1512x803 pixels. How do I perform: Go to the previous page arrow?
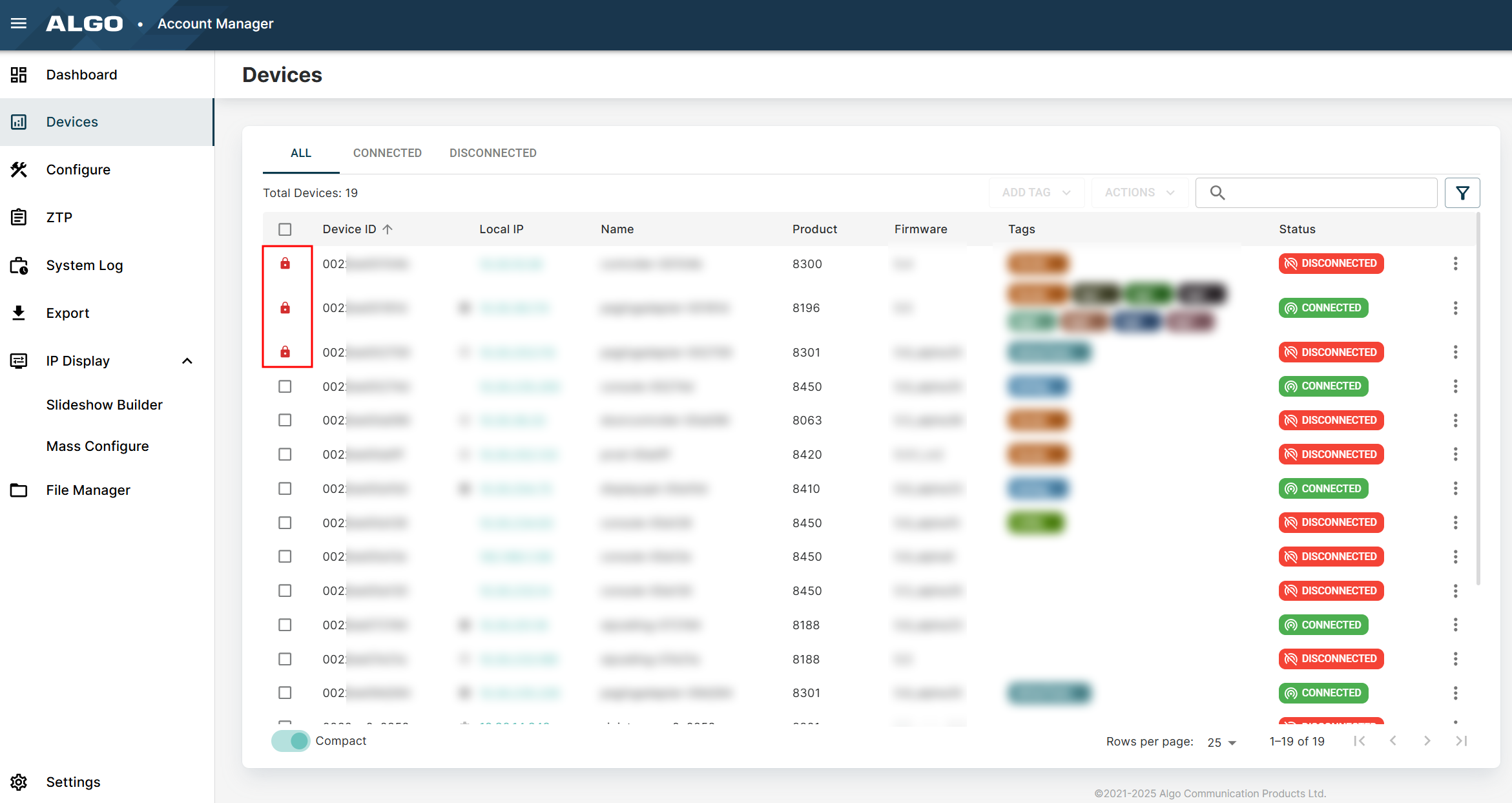pyautogui.click(x=1393, y=741)
